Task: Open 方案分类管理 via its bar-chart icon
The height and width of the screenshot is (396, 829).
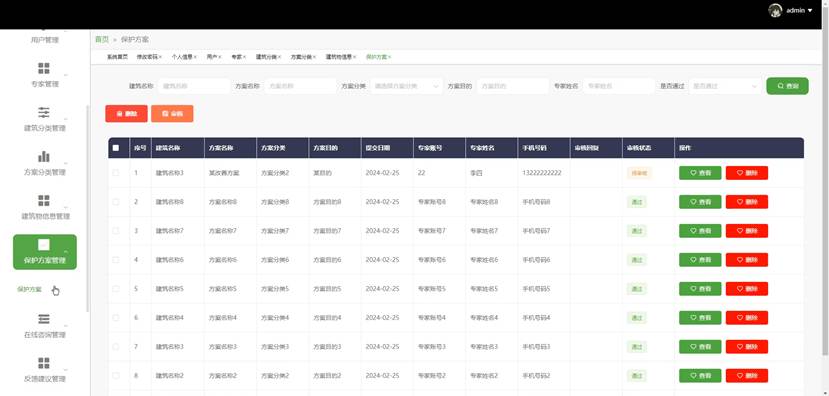Action: pos(44,156)
